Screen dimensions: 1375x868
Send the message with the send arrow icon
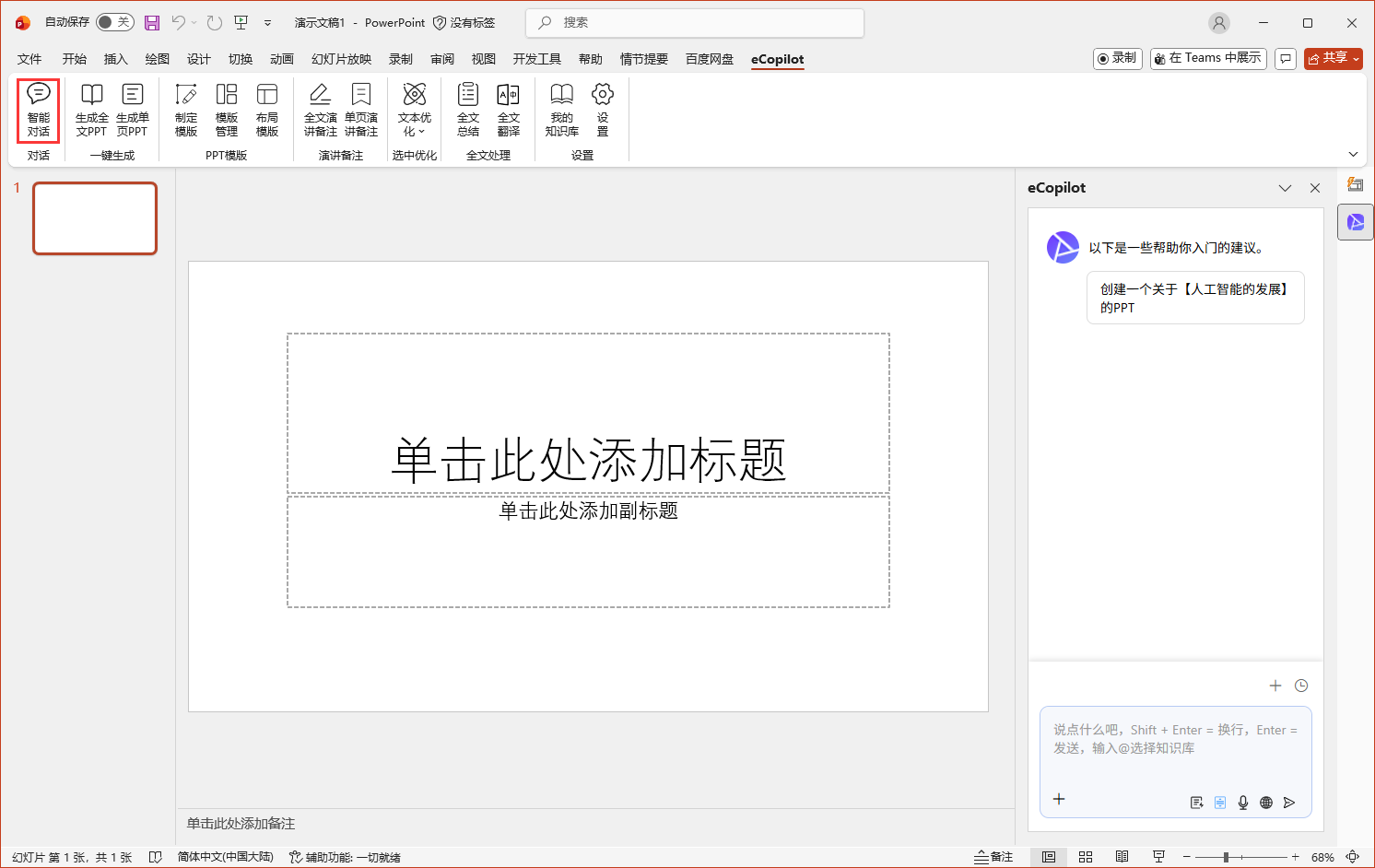click(1290, 803)
